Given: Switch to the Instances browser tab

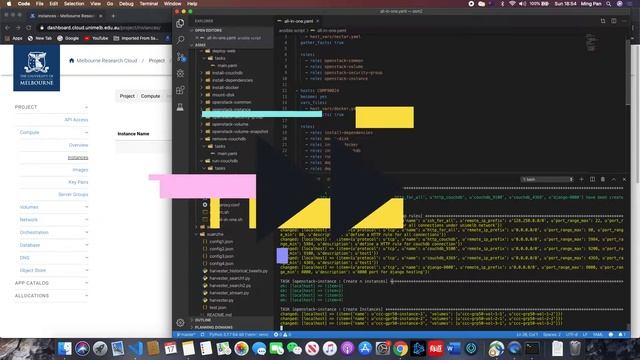Looking at the screenshot, I should pyautogui.click(x=65, y=16).
